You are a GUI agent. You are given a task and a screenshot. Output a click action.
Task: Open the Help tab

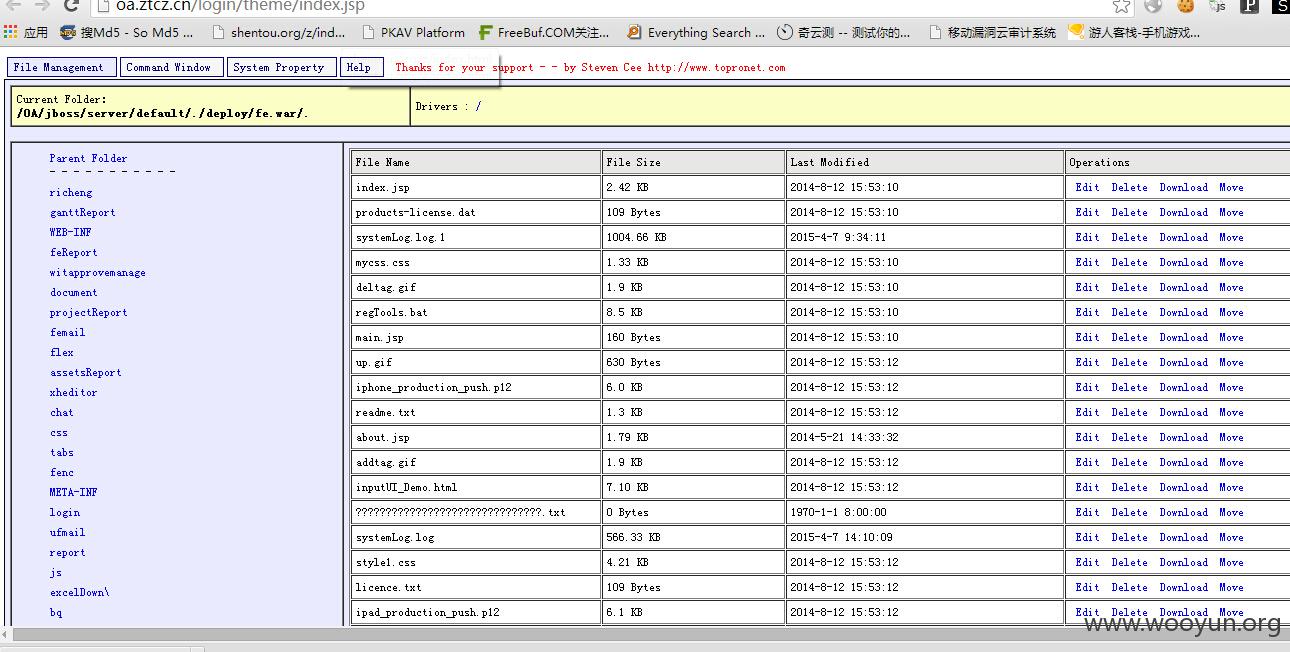(x=360, y=67)
